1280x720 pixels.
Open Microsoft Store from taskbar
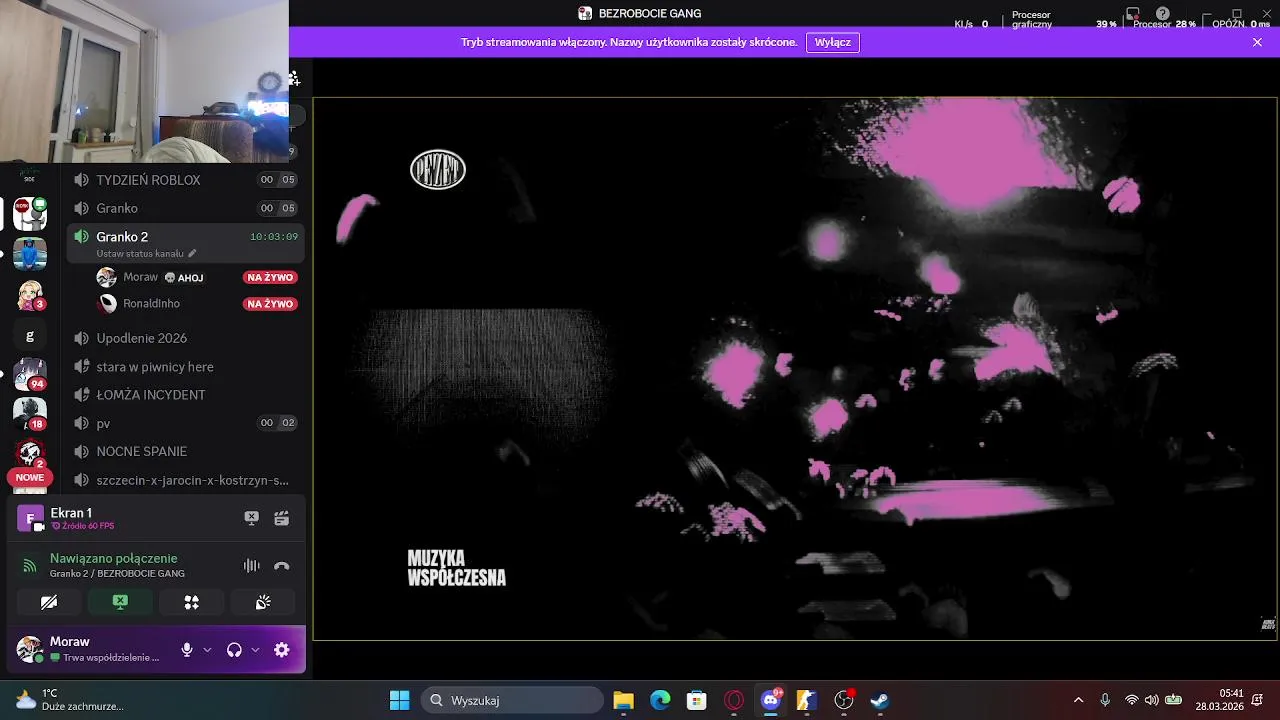pos(697,700)
